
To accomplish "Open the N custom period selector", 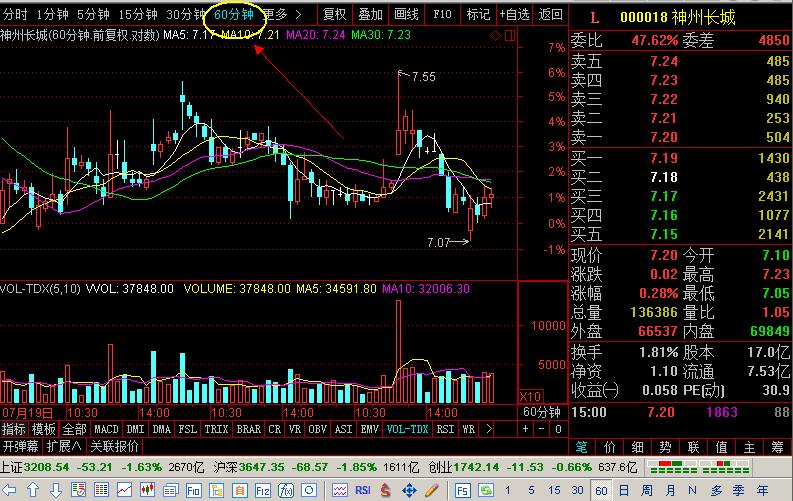I will point(692,490).
